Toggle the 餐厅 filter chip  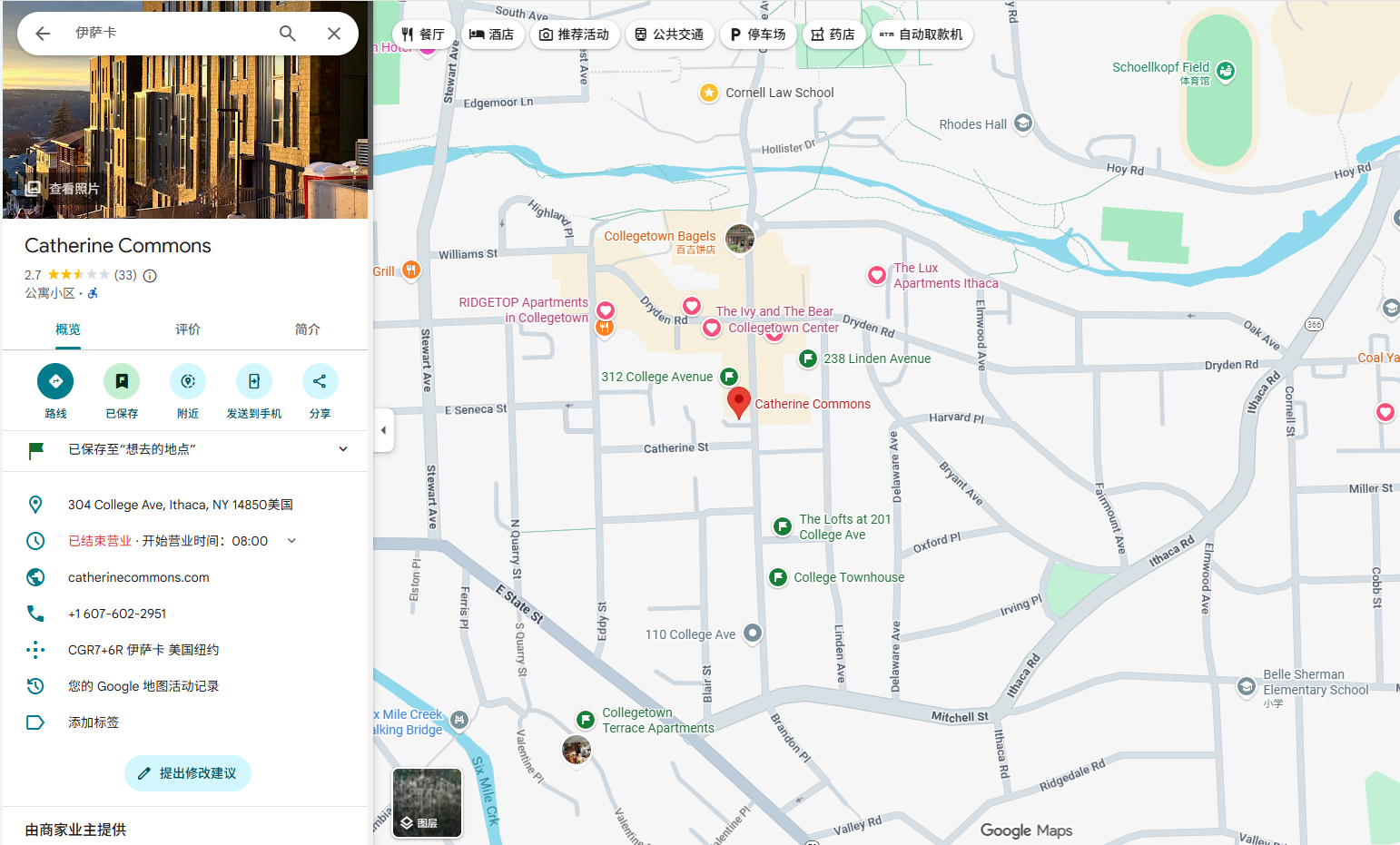(423, 34)
